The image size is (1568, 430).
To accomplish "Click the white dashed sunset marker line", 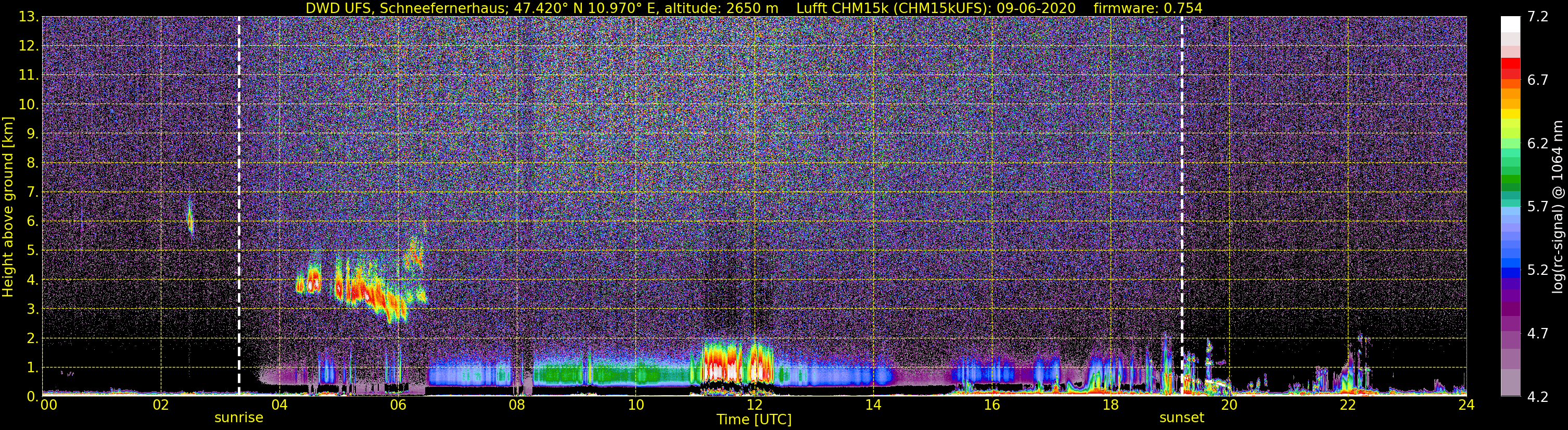I will click(1181, 207).
